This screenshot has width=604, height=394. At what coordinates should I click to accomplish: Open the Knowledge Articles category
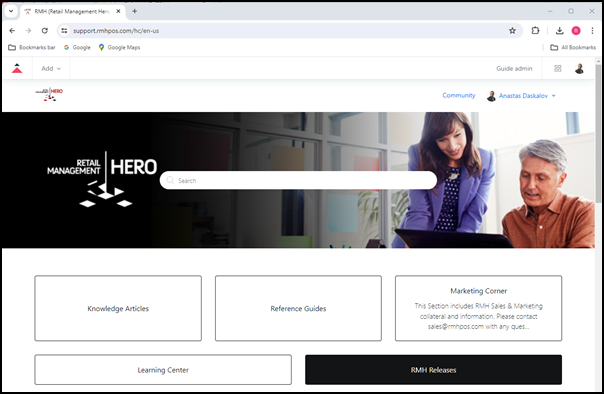pos(118,308)
